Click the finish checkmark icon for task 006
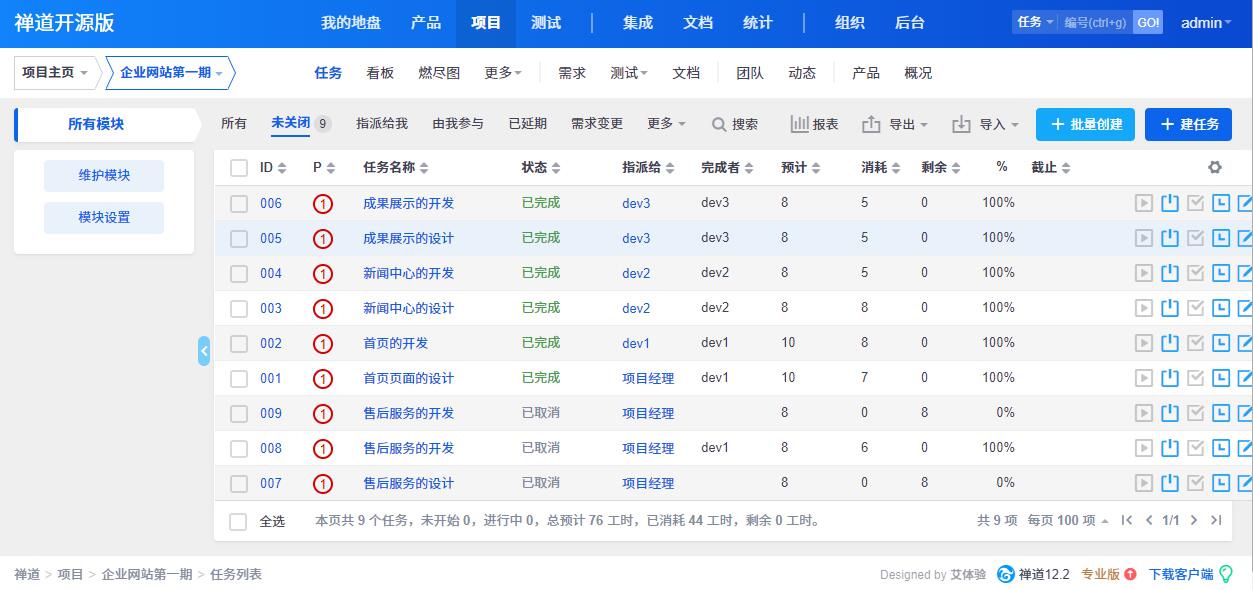The image size is (1253, 590). (x=1195, y=203)
